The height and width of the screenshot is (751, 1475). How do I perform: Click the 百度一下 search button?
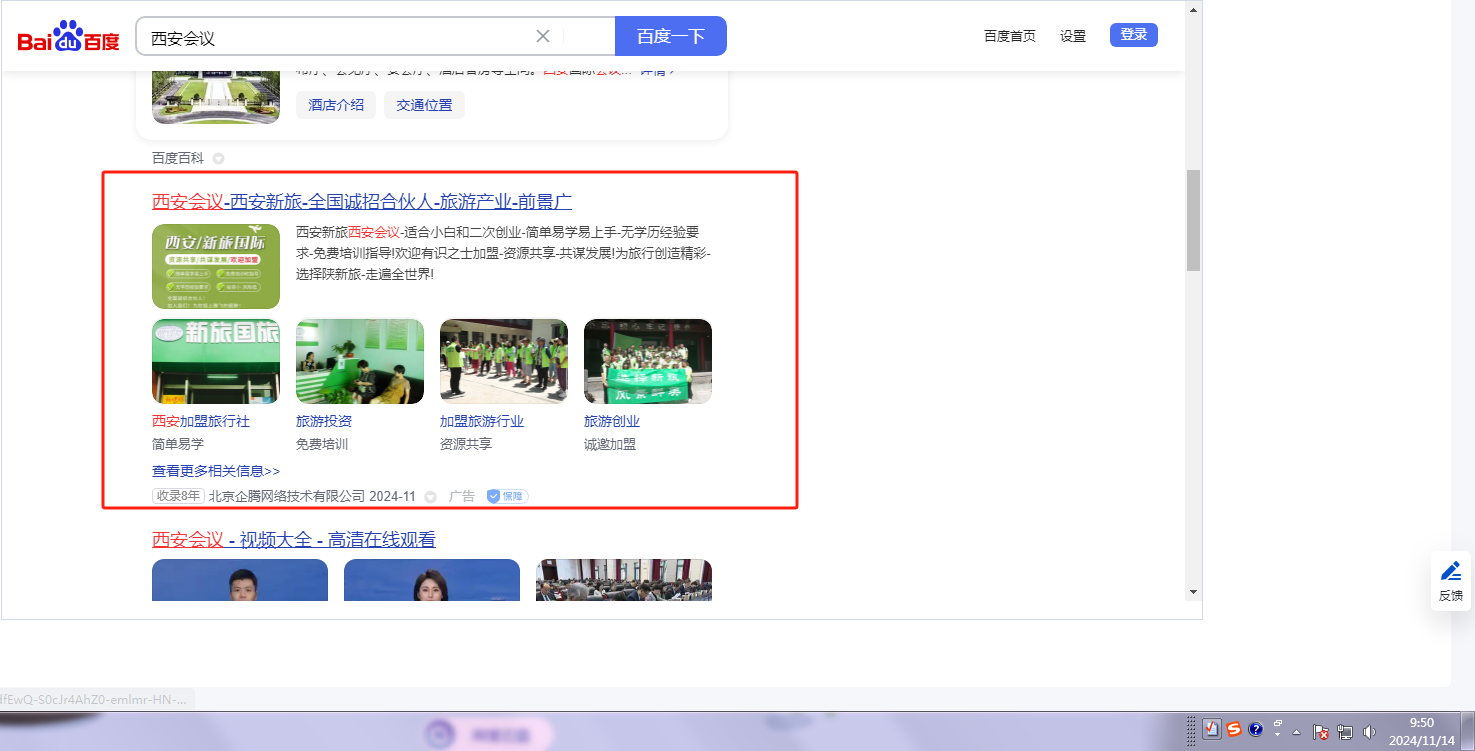pos(671,37)
